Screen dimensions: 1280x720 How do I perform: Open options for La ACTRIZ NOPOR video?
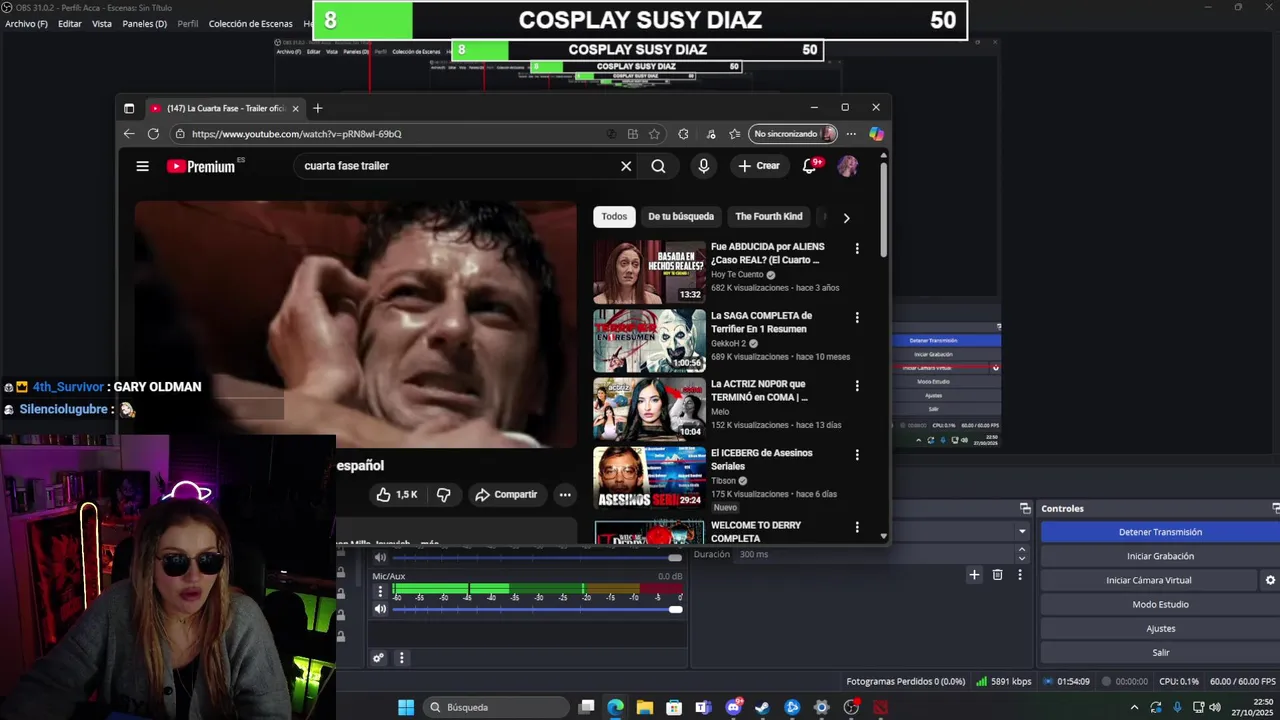click(857, 386)
